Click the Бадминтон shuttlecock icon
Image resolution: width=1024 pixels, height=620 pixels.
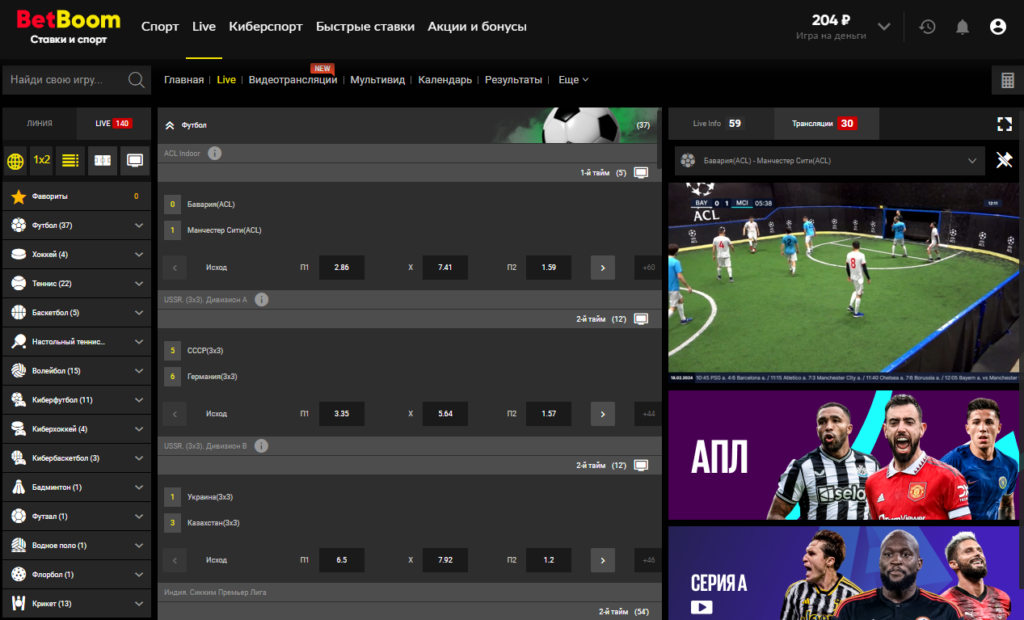click(x=19, y=487)
